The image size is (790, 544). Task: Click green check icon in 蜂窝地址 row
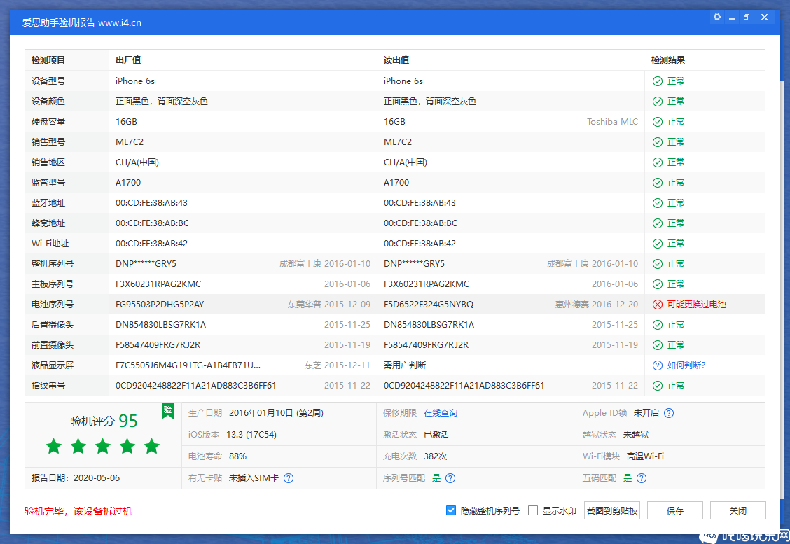tap(657, 223)
